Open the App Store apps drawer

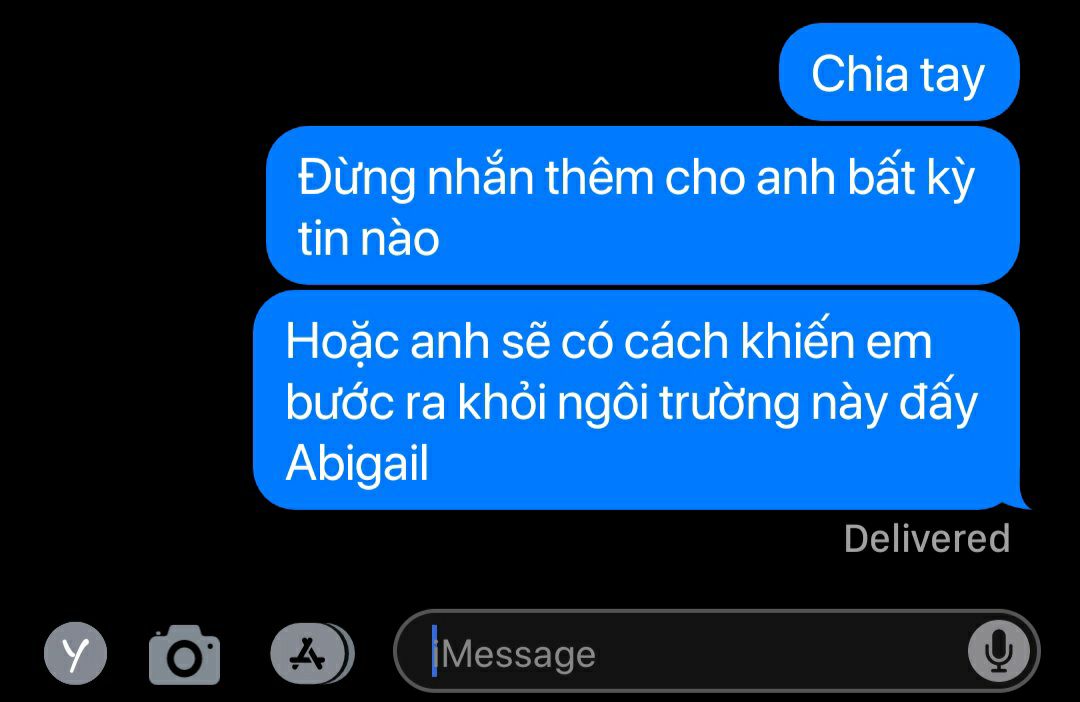pos(308,653)
